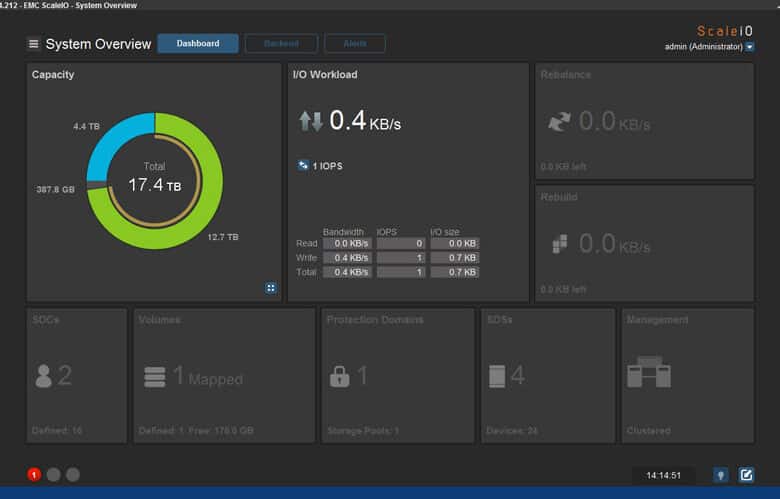Viewport: 780px width, 499px height.
Task: Click the Rebuild 0.0 KB/s value
Action: [x=614, y=244]
